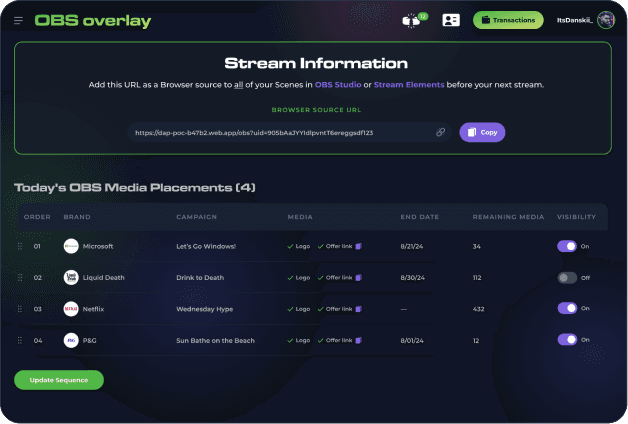Image resolution: width=628 pixels, height=424 pixels.
Task: Copy the Microsoft offer link icon
Action: [x=359, y=246]
